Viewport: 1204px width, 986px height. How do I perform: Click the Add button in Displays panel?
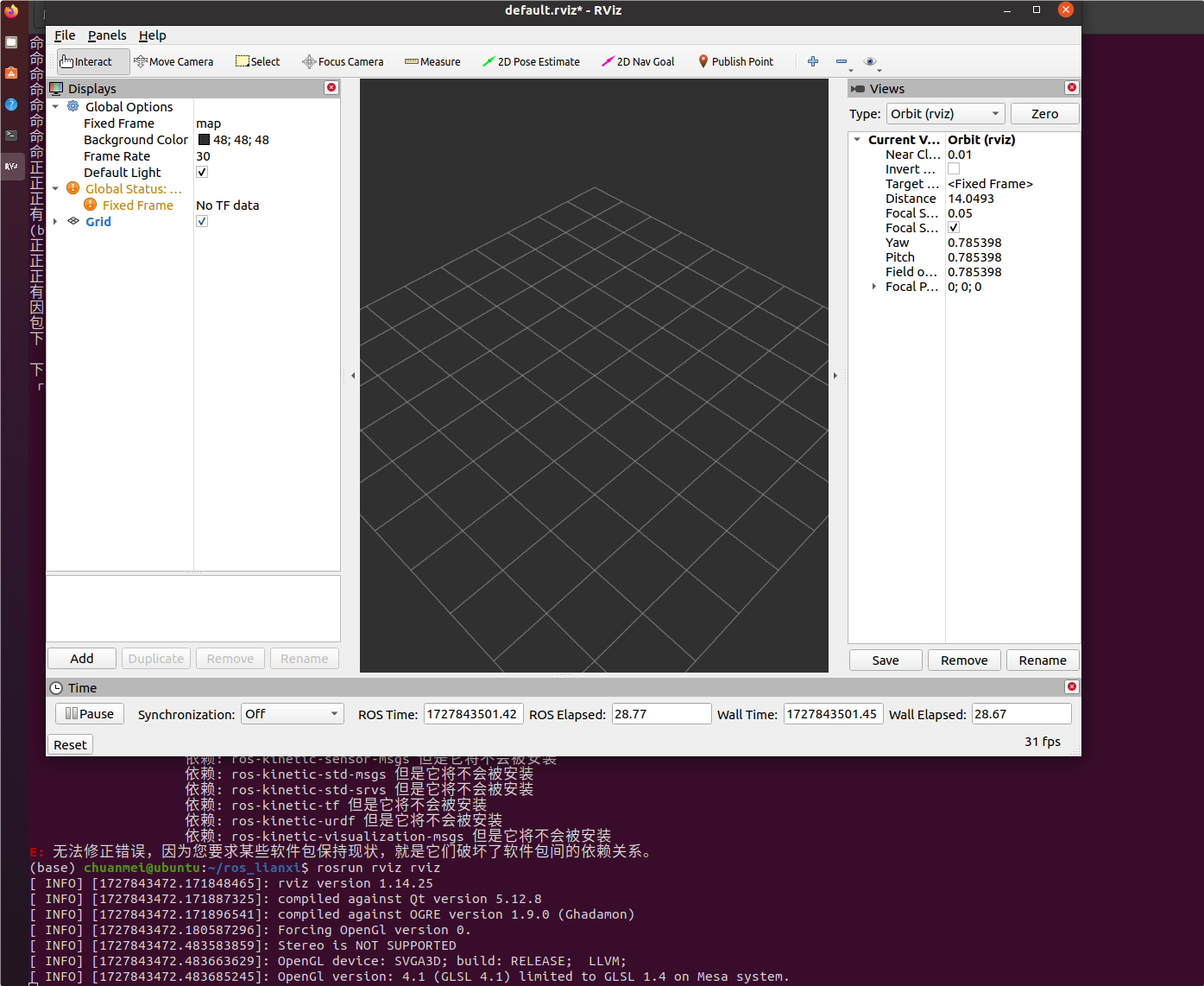point(81,658)
